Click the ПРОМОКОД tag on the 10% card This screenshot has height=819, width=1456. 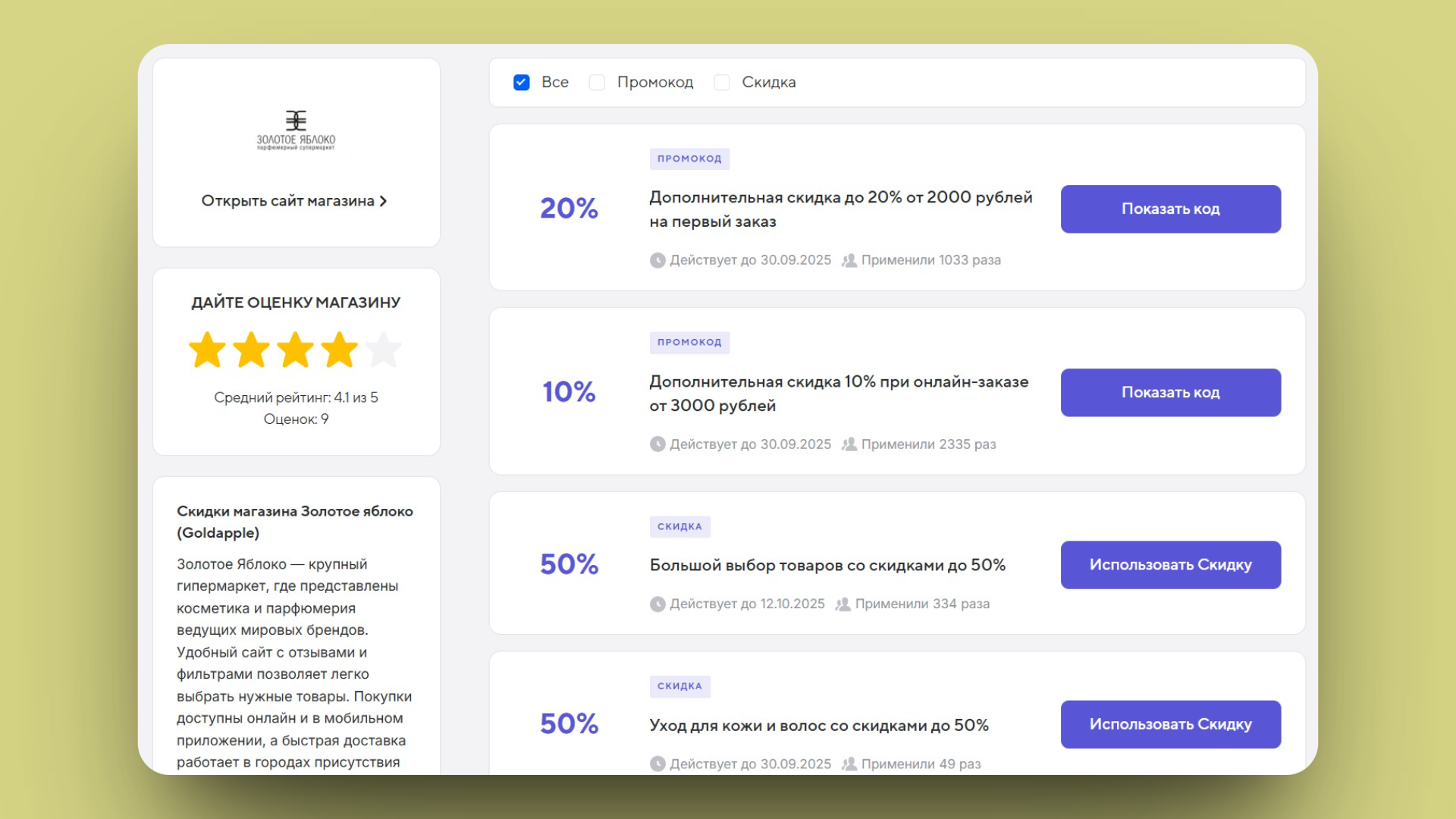[x=689, y=343]
